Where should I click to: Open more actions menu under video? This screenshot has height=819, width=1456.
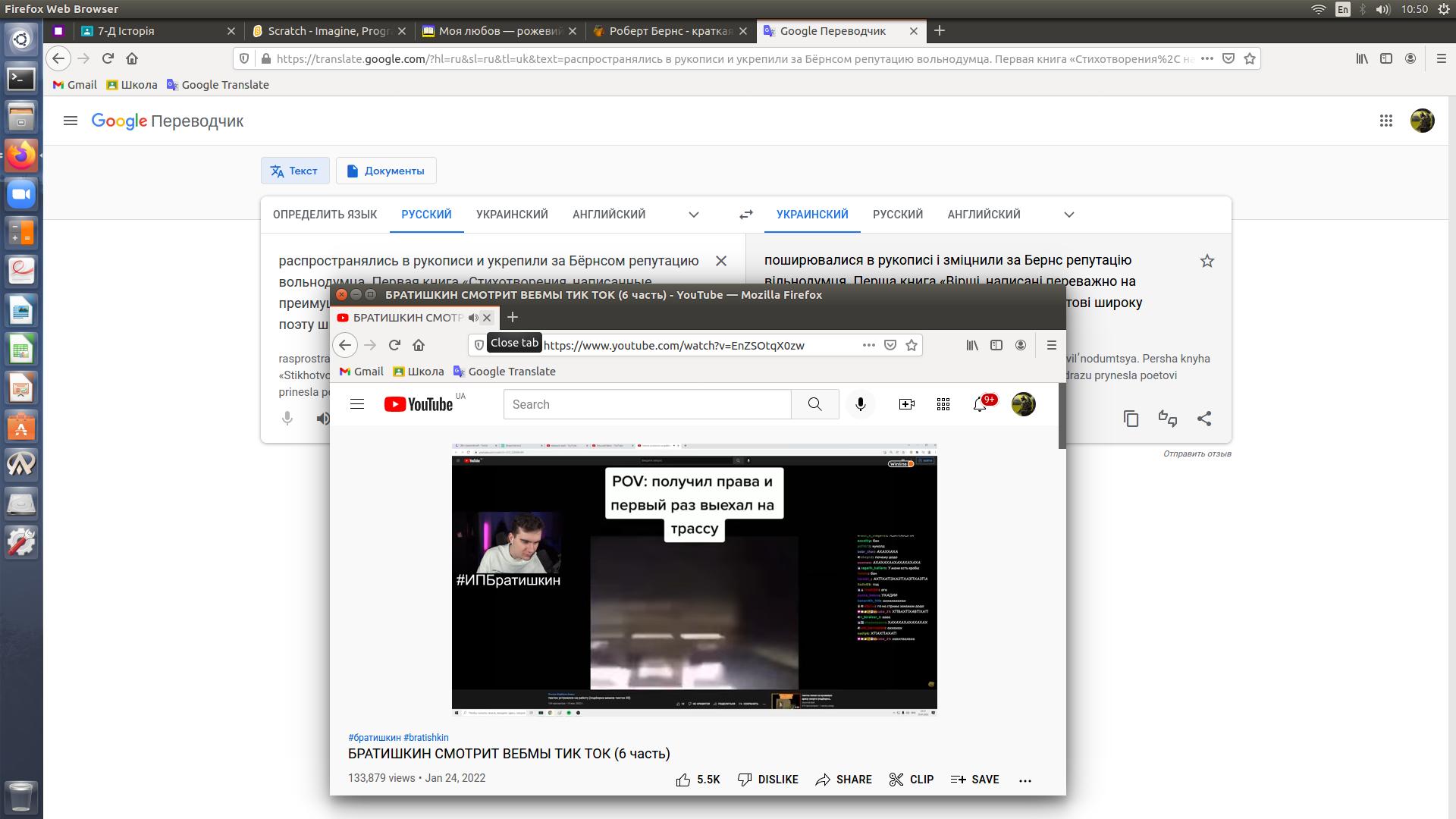(1025, 780)
